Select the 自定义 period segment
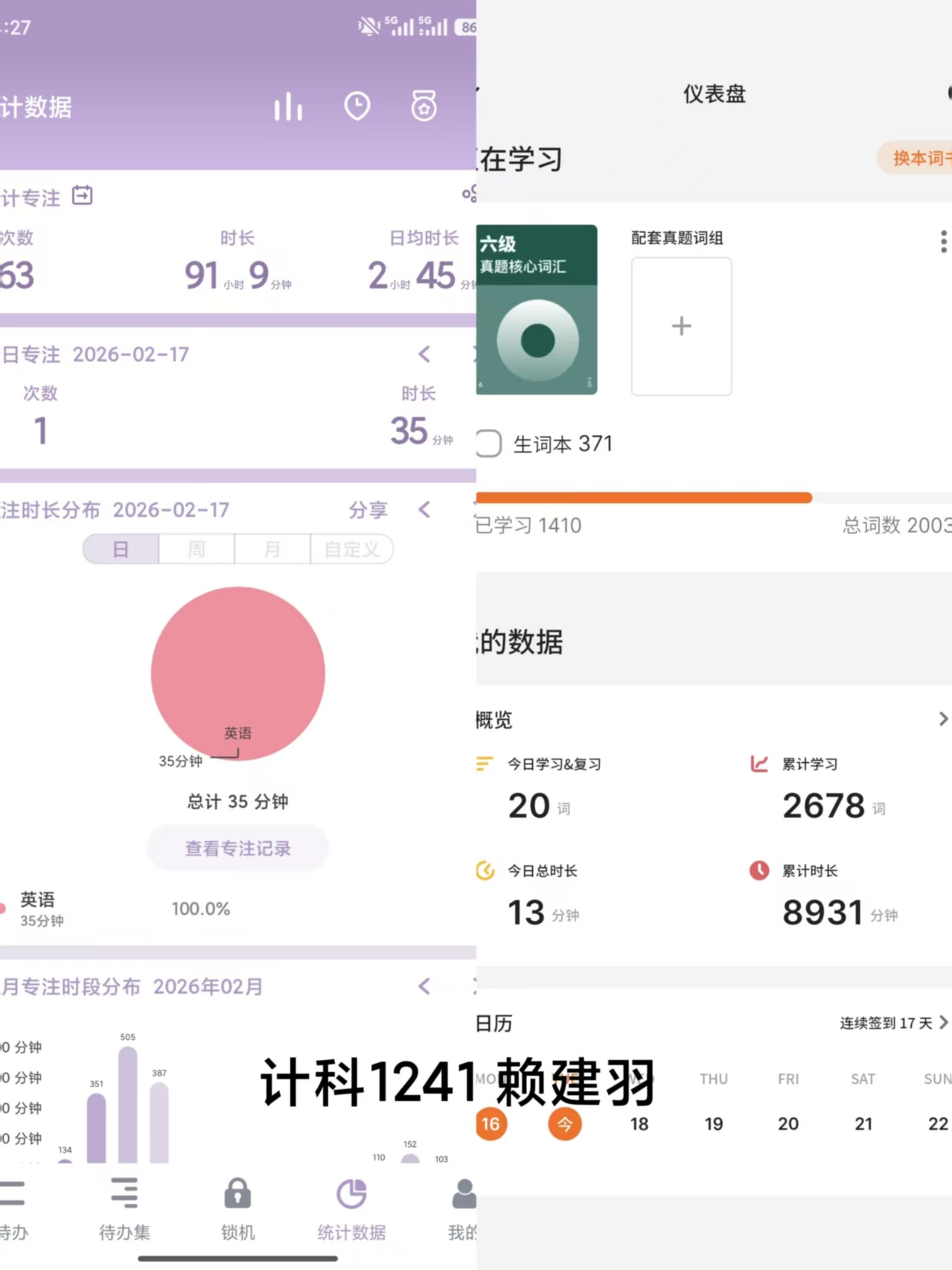 pyautogui.click(x=351, y=549)
